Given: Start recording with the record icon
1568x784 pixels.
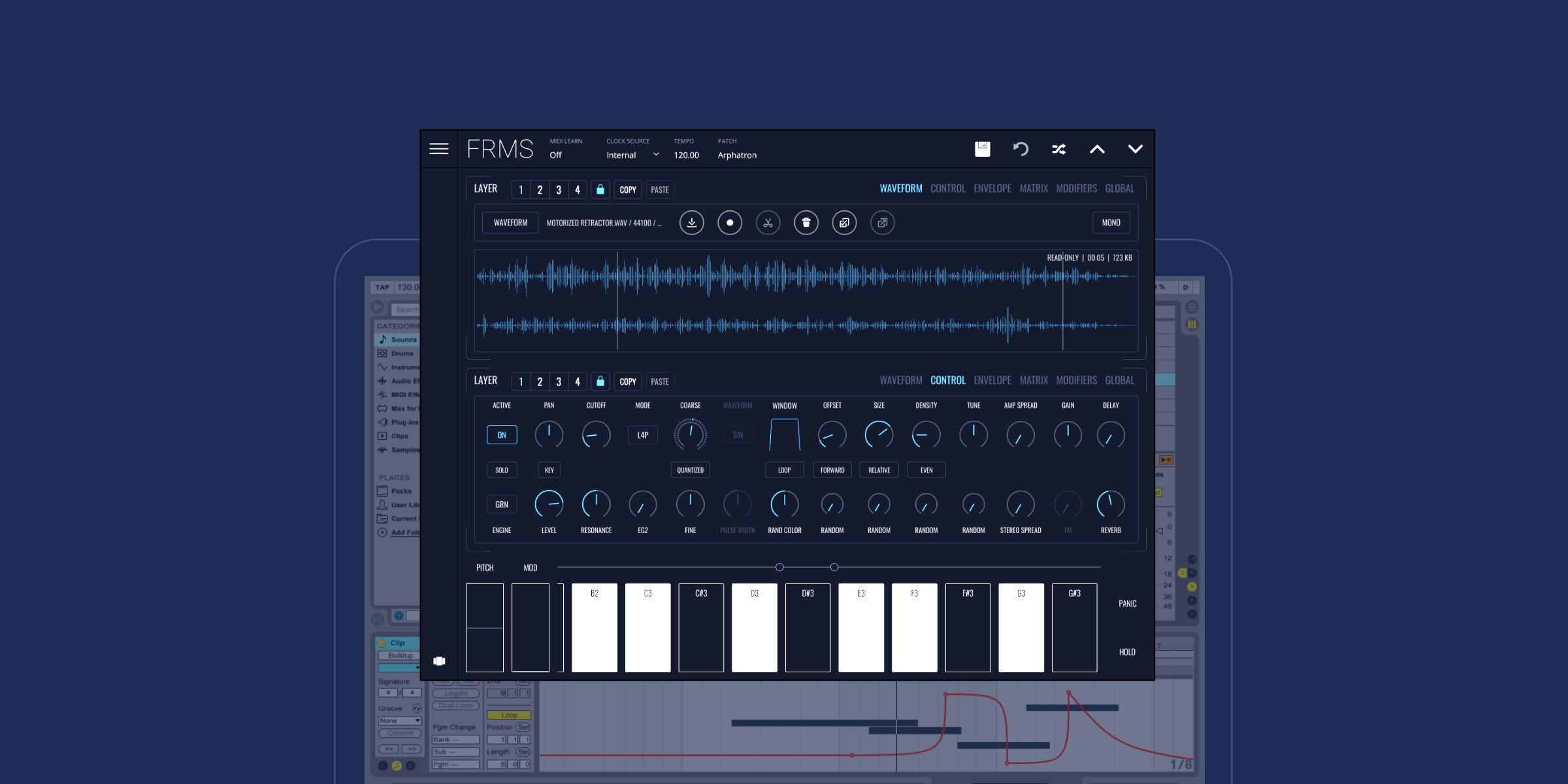Looking at the screenshot, I should coord(730,222).
